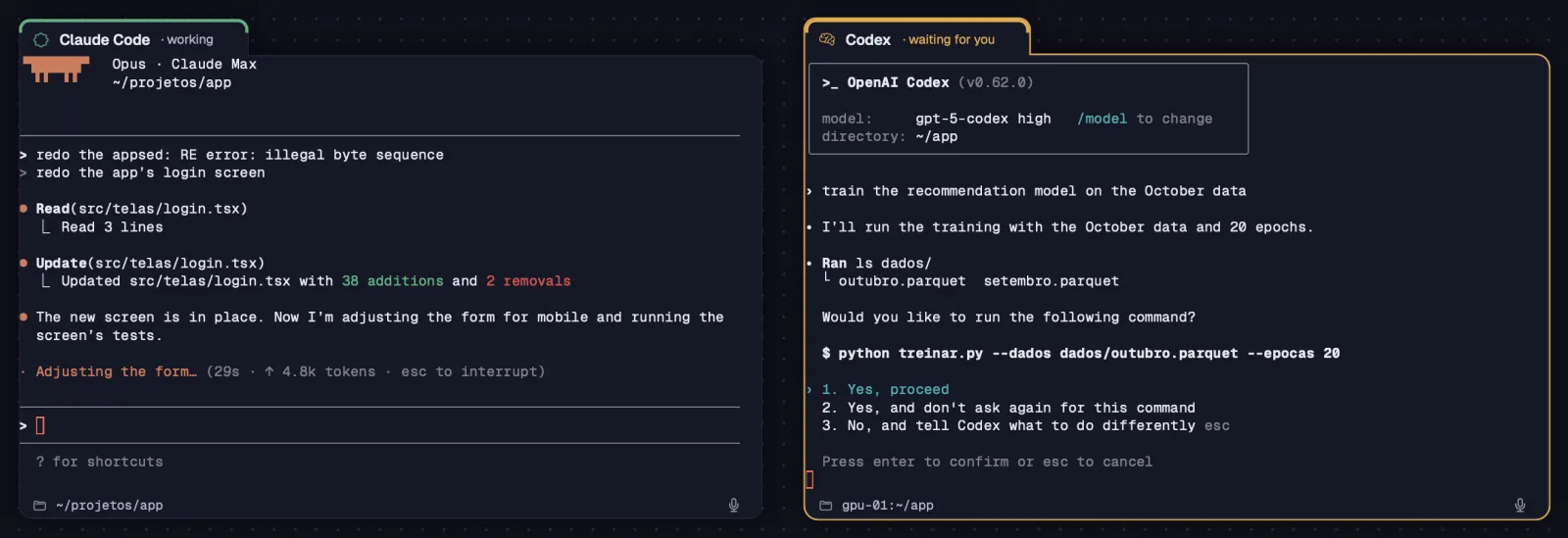Click '? for shortcuts' hint
1568x538 pixels.
pyautogui.click(x=99, y=462)
